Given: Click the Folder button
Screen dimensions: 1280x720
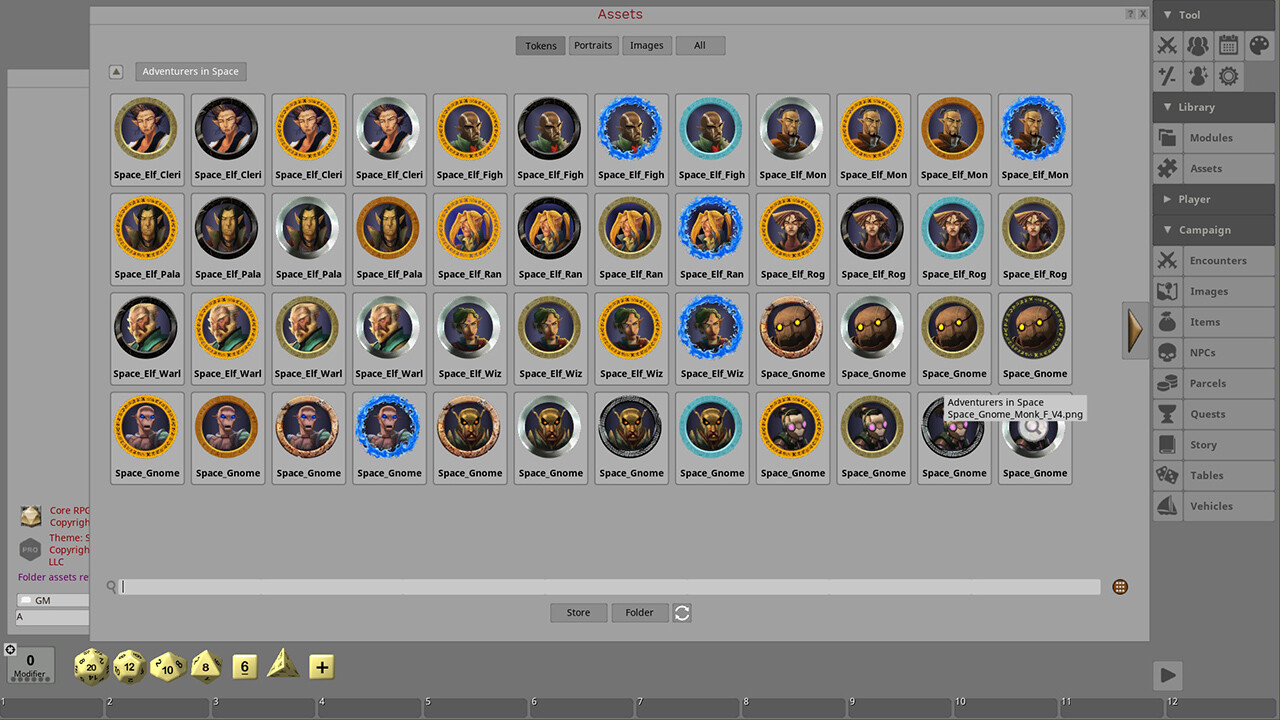Looking at the screenshot, I should pos(639,612).
